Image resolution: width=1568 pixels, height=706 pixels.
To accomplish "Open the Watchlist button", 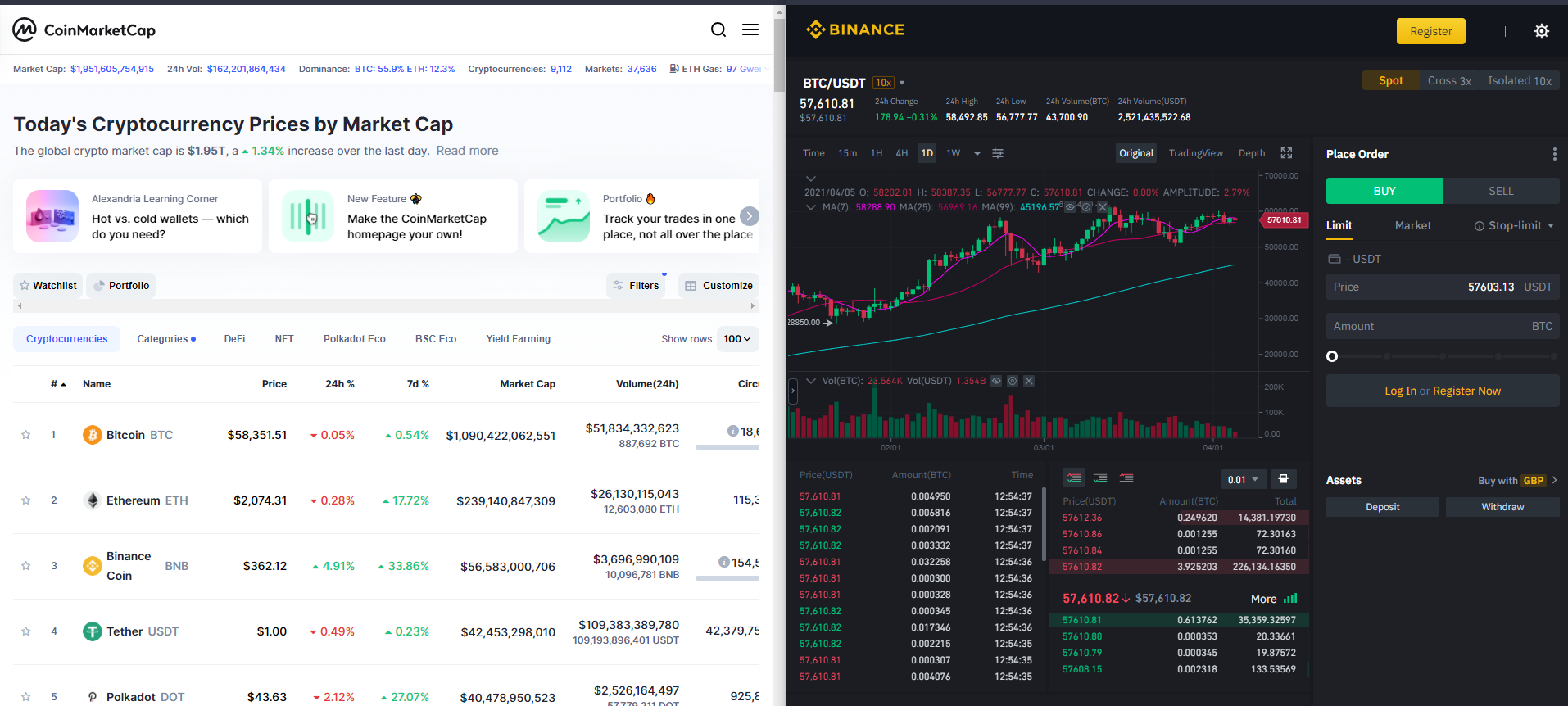I will point(48,286).
